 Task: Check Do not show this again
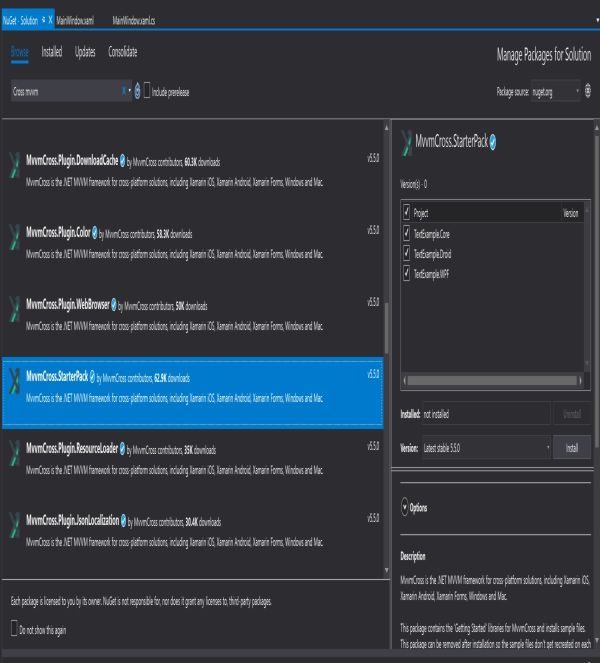pyautogui.click(x=14, y=628)
